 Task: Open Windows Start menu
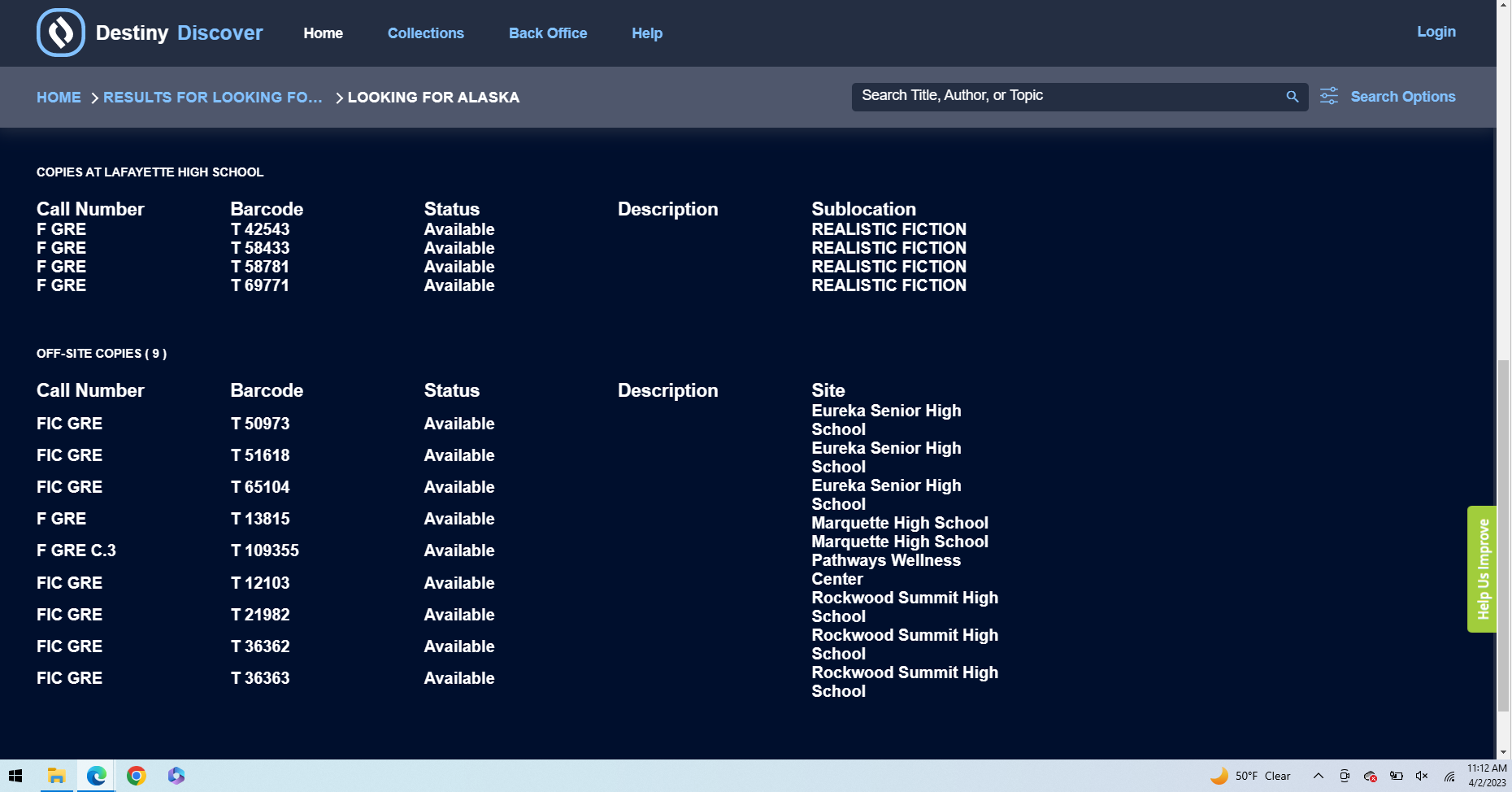15,776
